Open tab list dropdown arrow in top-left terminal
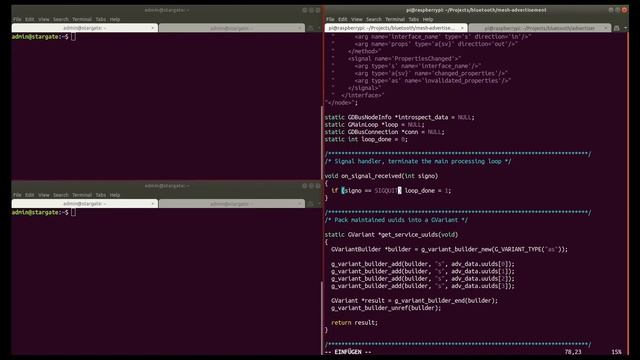The height and width of the screenshot is (360, 640). click(x=319, y=28)
